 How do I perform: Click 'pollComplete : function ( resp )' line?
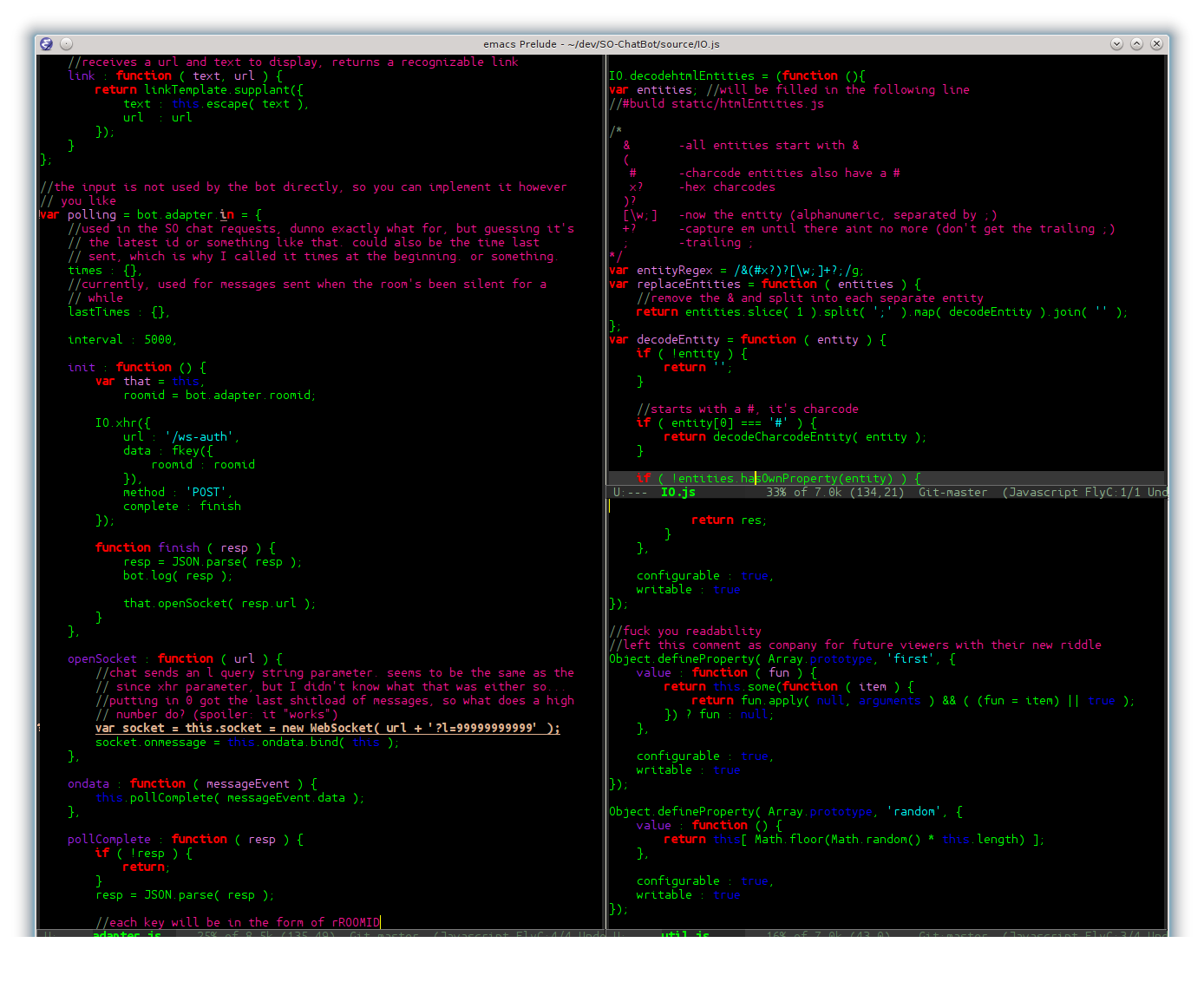pos(186,840)
